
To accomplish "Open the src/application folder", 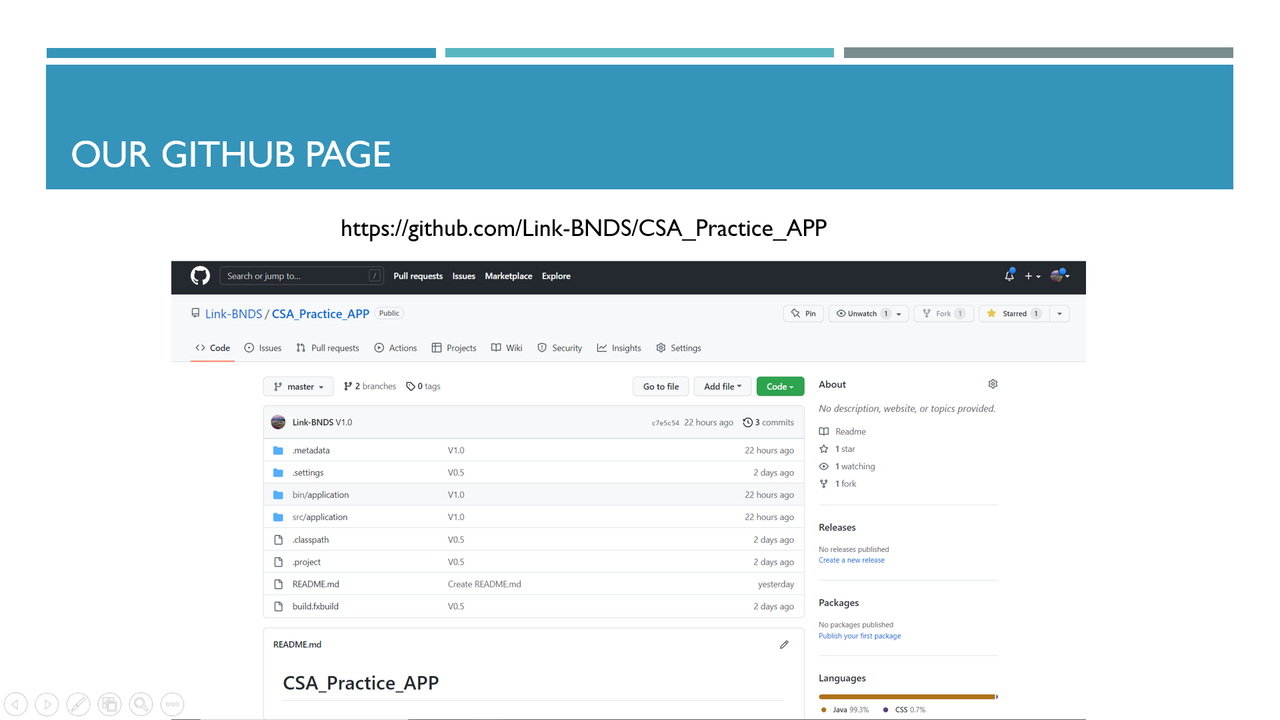I will coord(320,517).
